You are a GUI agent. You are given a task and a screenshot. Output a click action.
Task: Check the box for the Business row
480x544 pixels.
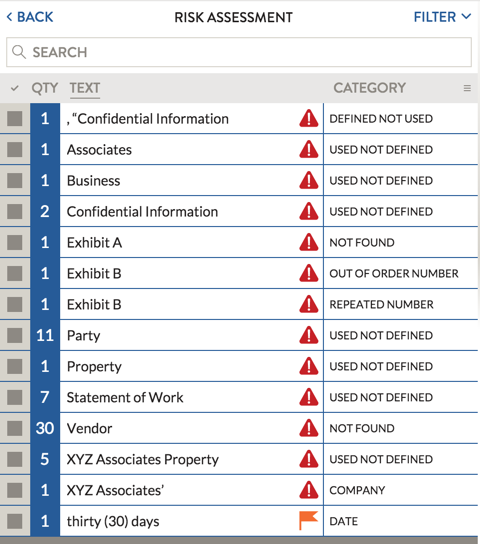(x=15, y=180)
